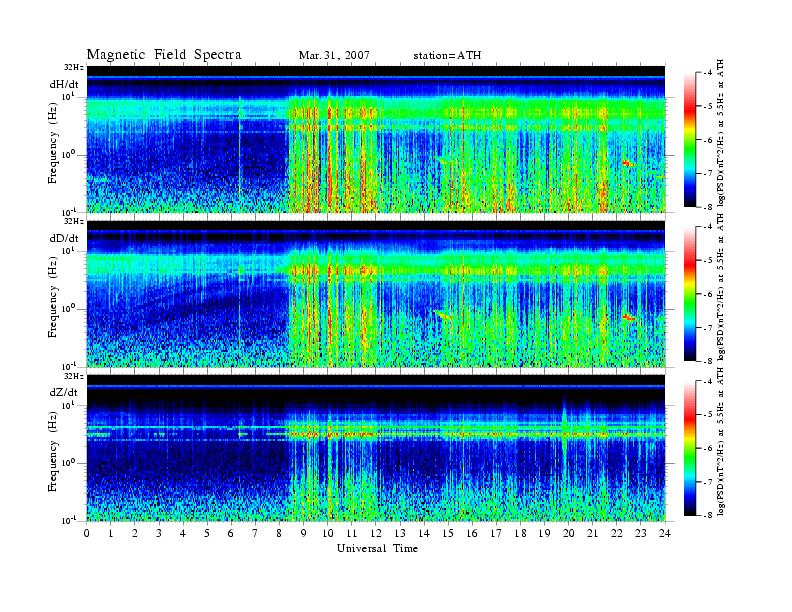792x612 pixels.
Task: Click the 'Magnetic Field Spectra' title
Action: [164, 55]
